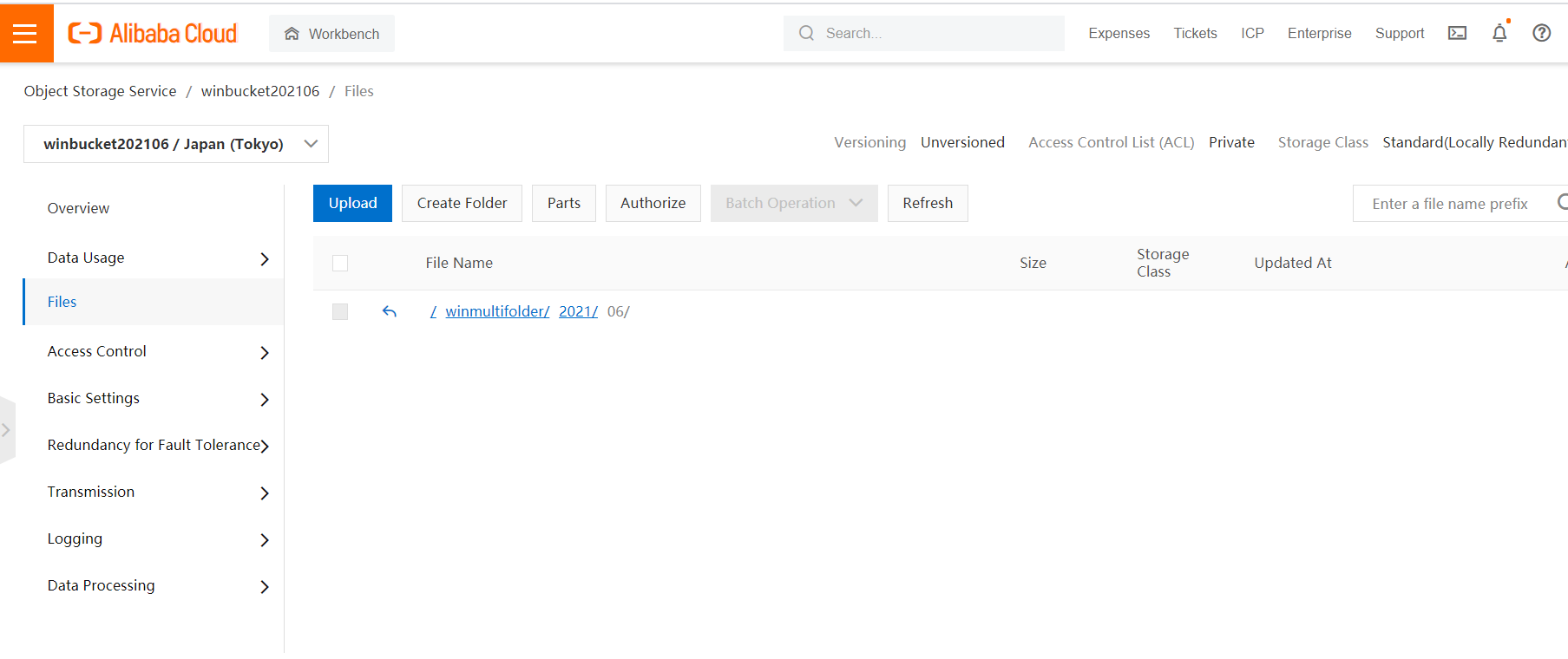Click the Alibaba Cloud logo
This screenshot has width=1568, height=659.
[x=153, y=33]
